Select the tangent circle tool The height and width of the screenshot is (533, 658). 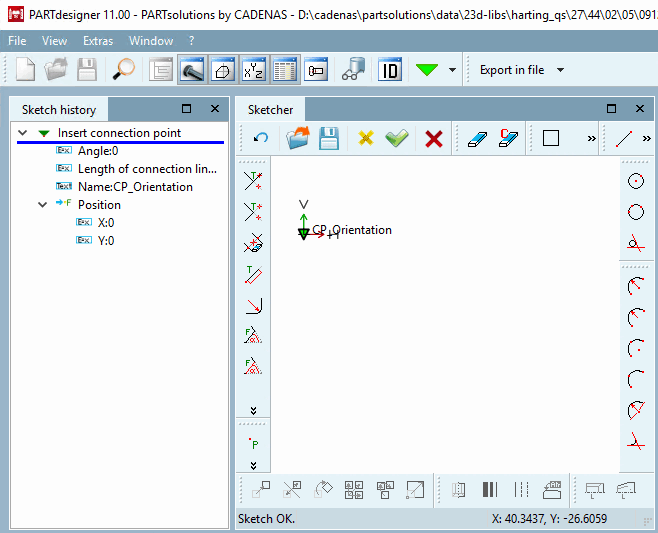[x=636, y=243]
